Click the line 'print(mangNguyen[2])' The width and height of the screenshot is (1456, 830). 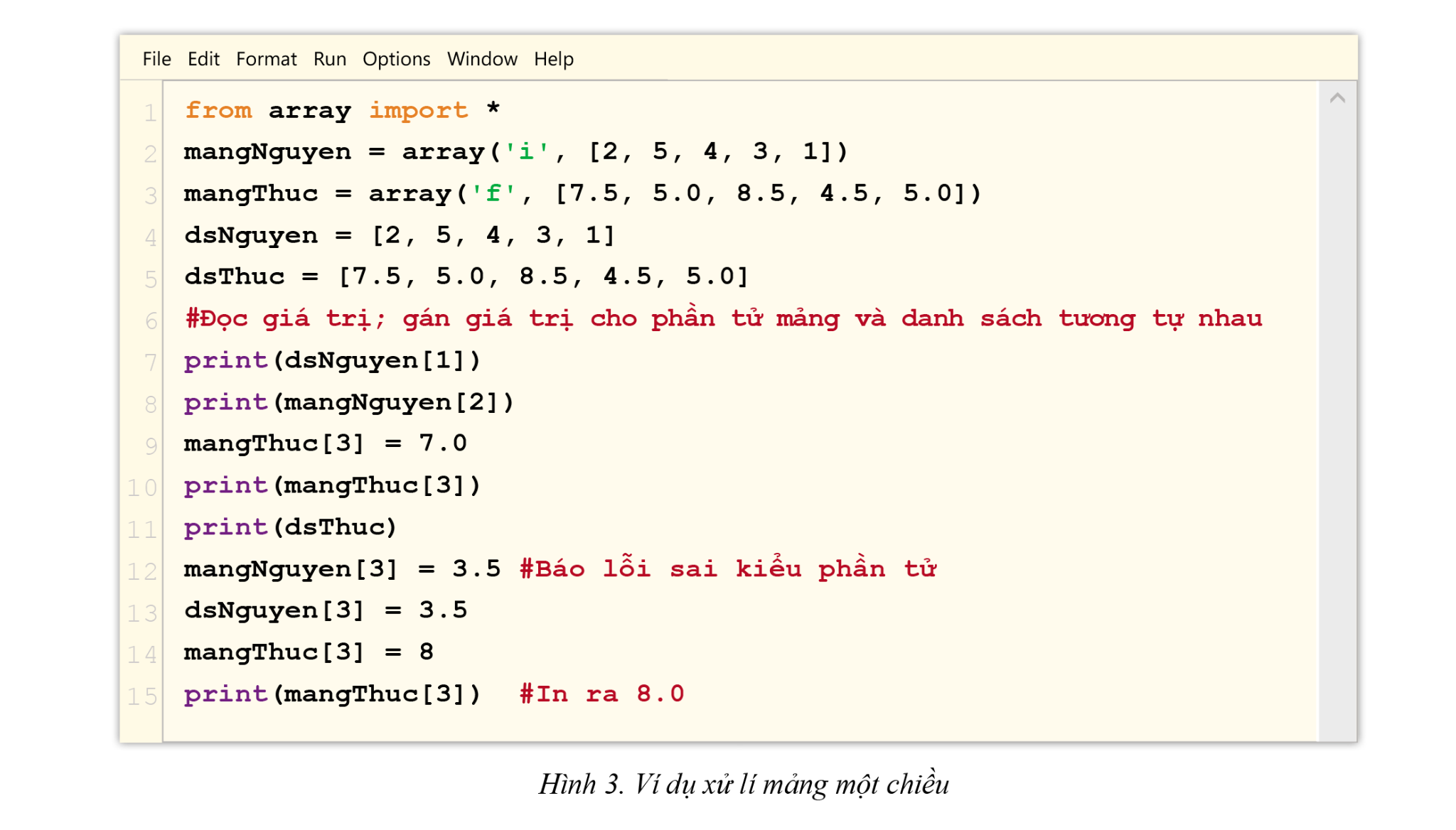tap(348, 401)
